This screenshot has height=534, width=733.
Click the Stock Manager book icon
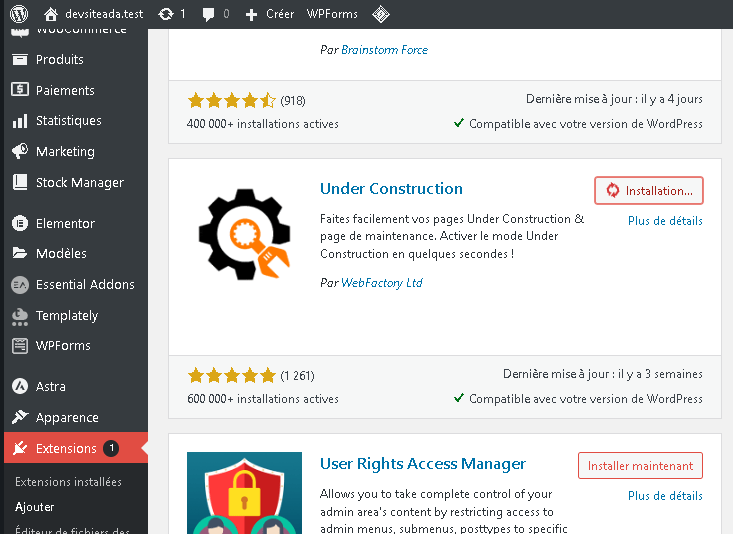pos(20,182)
